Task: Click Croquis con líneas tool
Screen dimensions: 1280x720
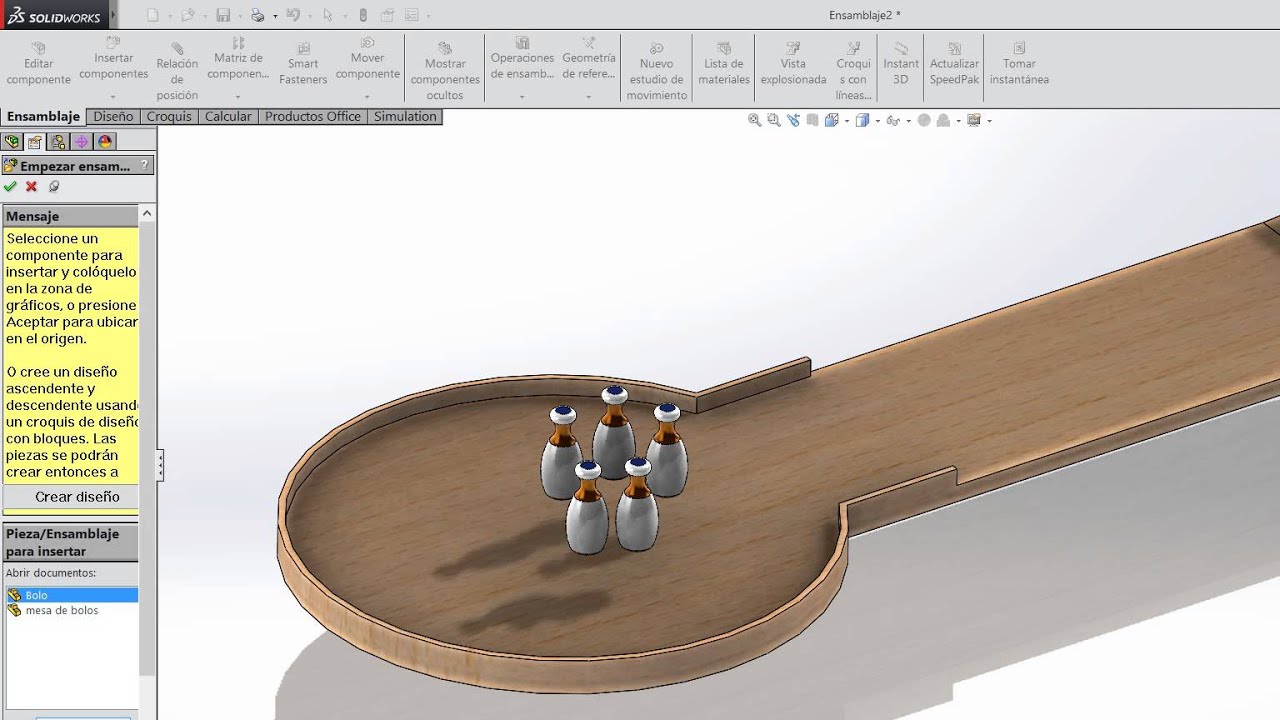Action: click(853, 71)
